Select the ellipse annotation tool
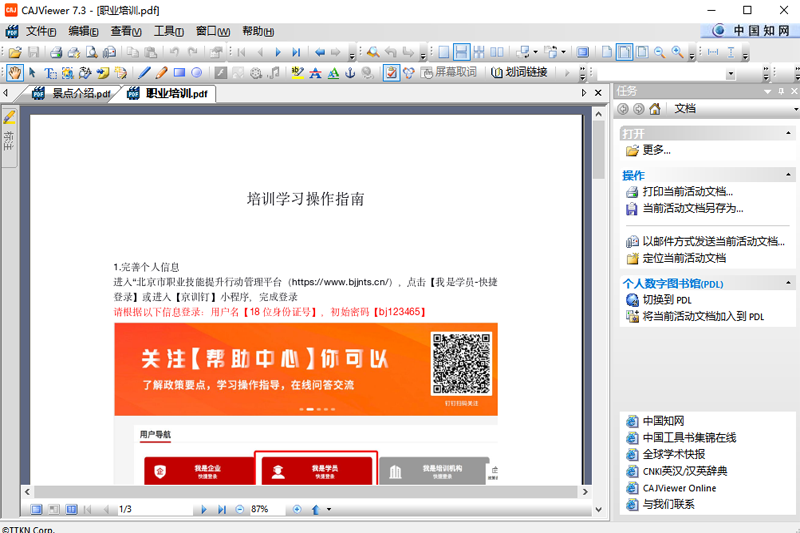The image size is (800, 533). pos(197,72)
